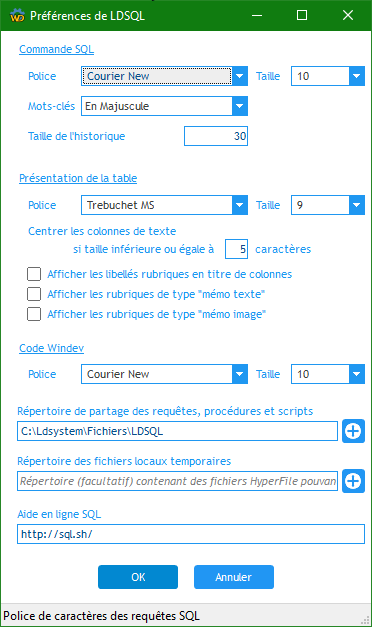Open the Commande SQL Police dropdown arrow

click(240, 76)
